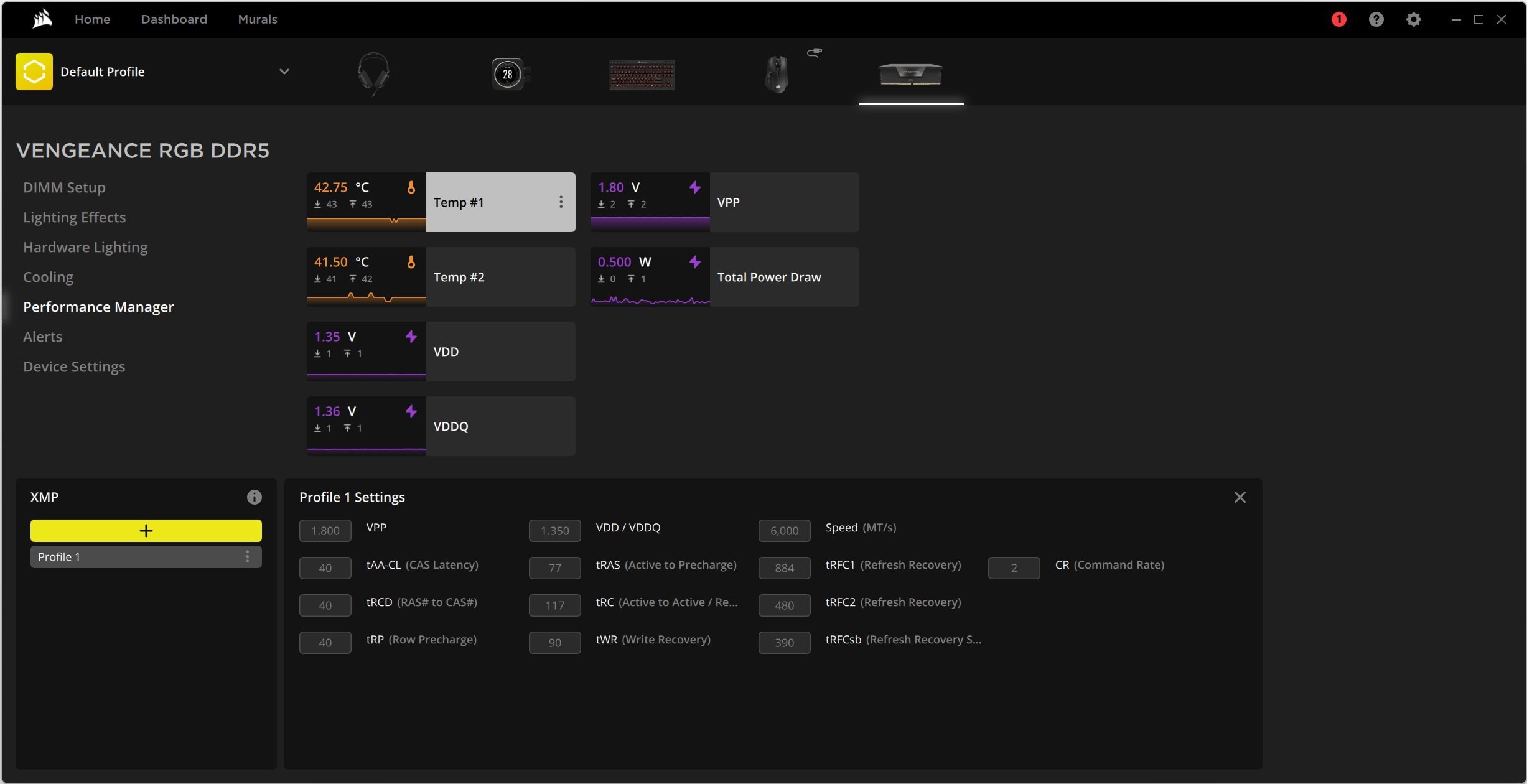This screenshot has height=784, width=1527.
Task: Click the XMP info icon next to XMP label
Action: pos(254,497)
